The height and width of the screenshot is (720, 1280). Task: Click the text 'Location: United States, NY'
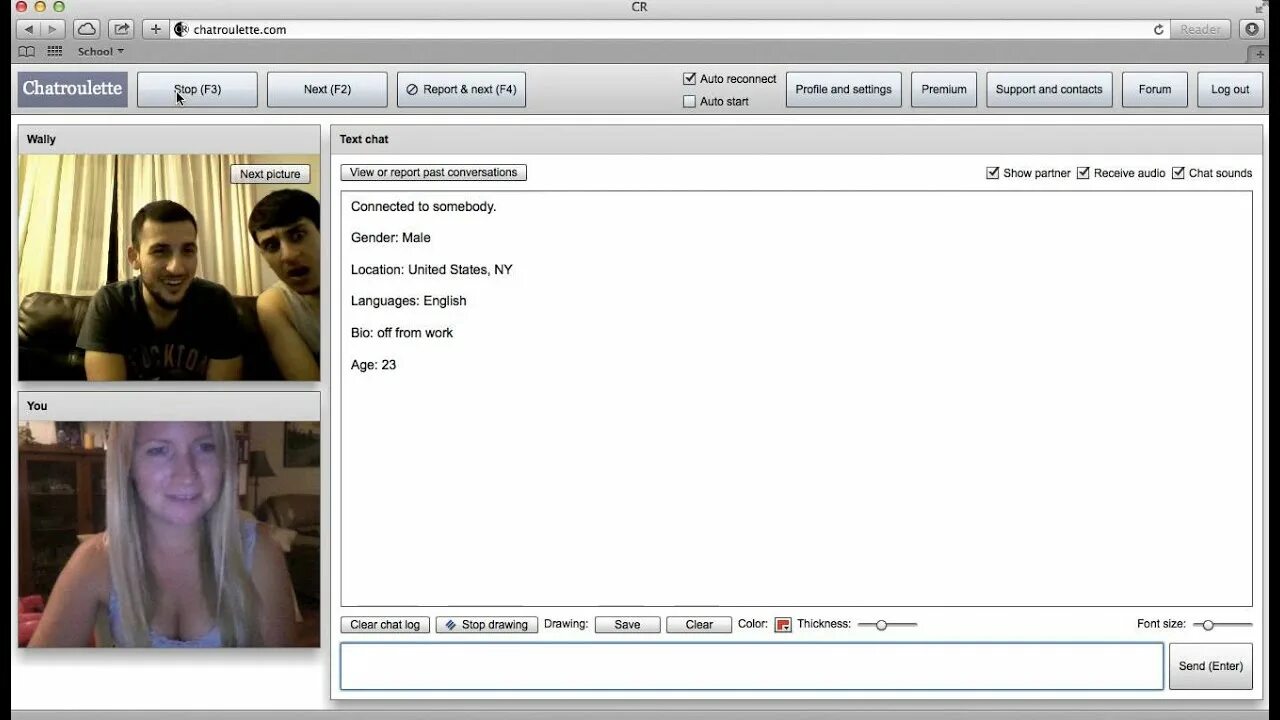[431, 269]
